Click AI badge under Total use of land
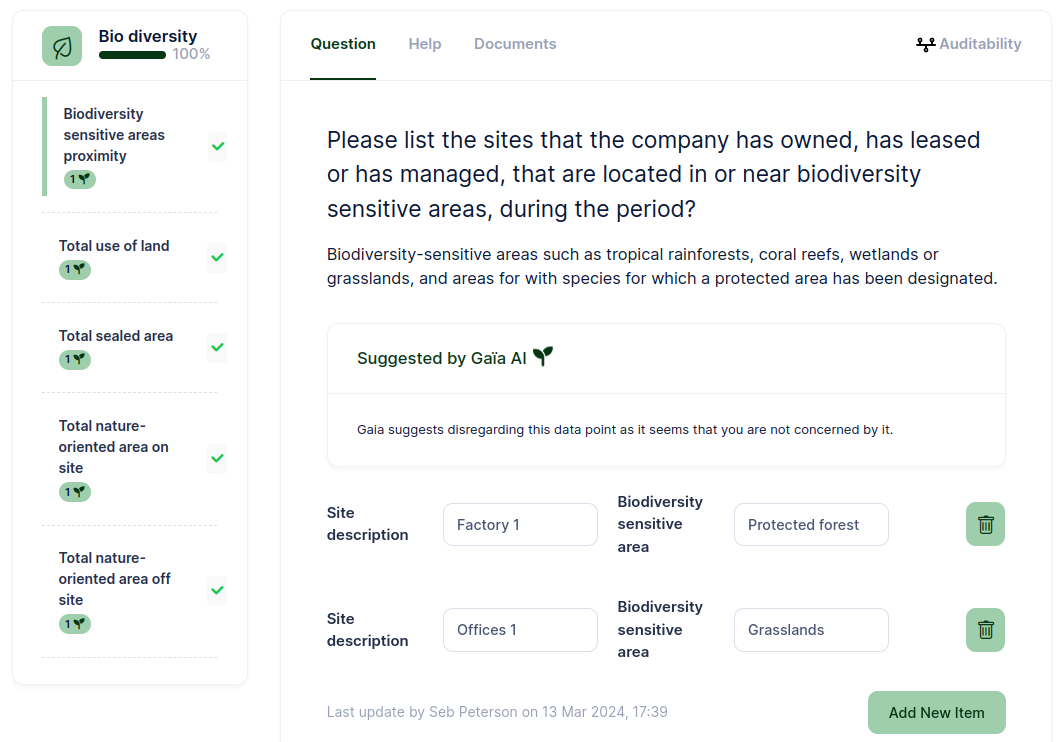This screenshot has width=1059, height=742. point(75,269)
